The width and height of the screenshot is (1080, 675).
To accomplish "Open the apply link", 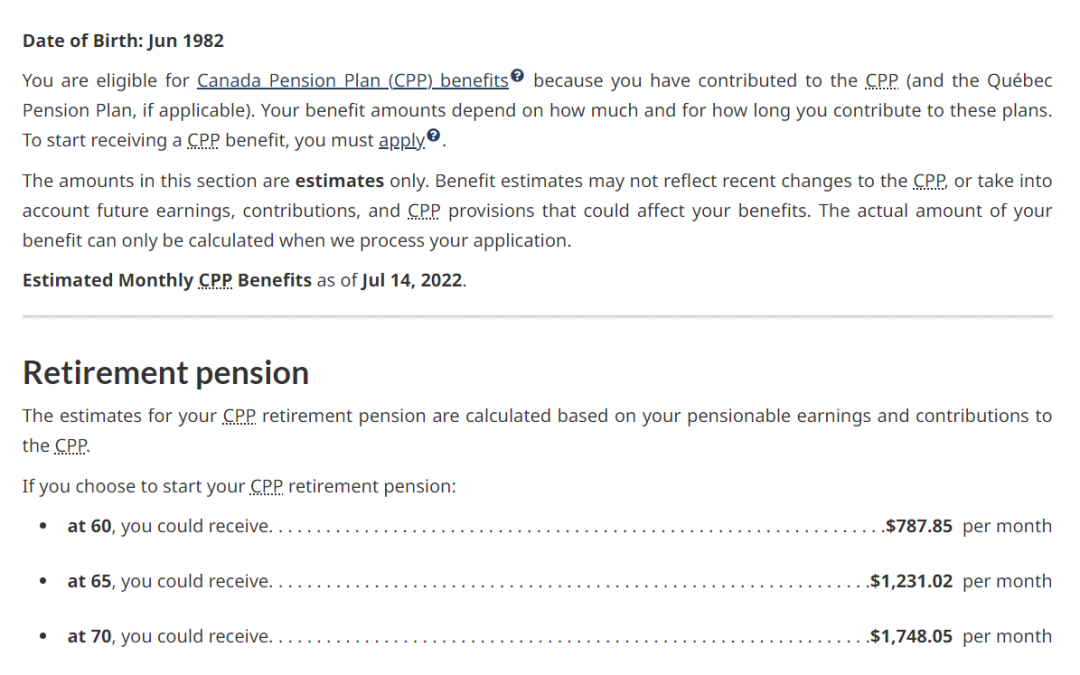I will 402,141.
